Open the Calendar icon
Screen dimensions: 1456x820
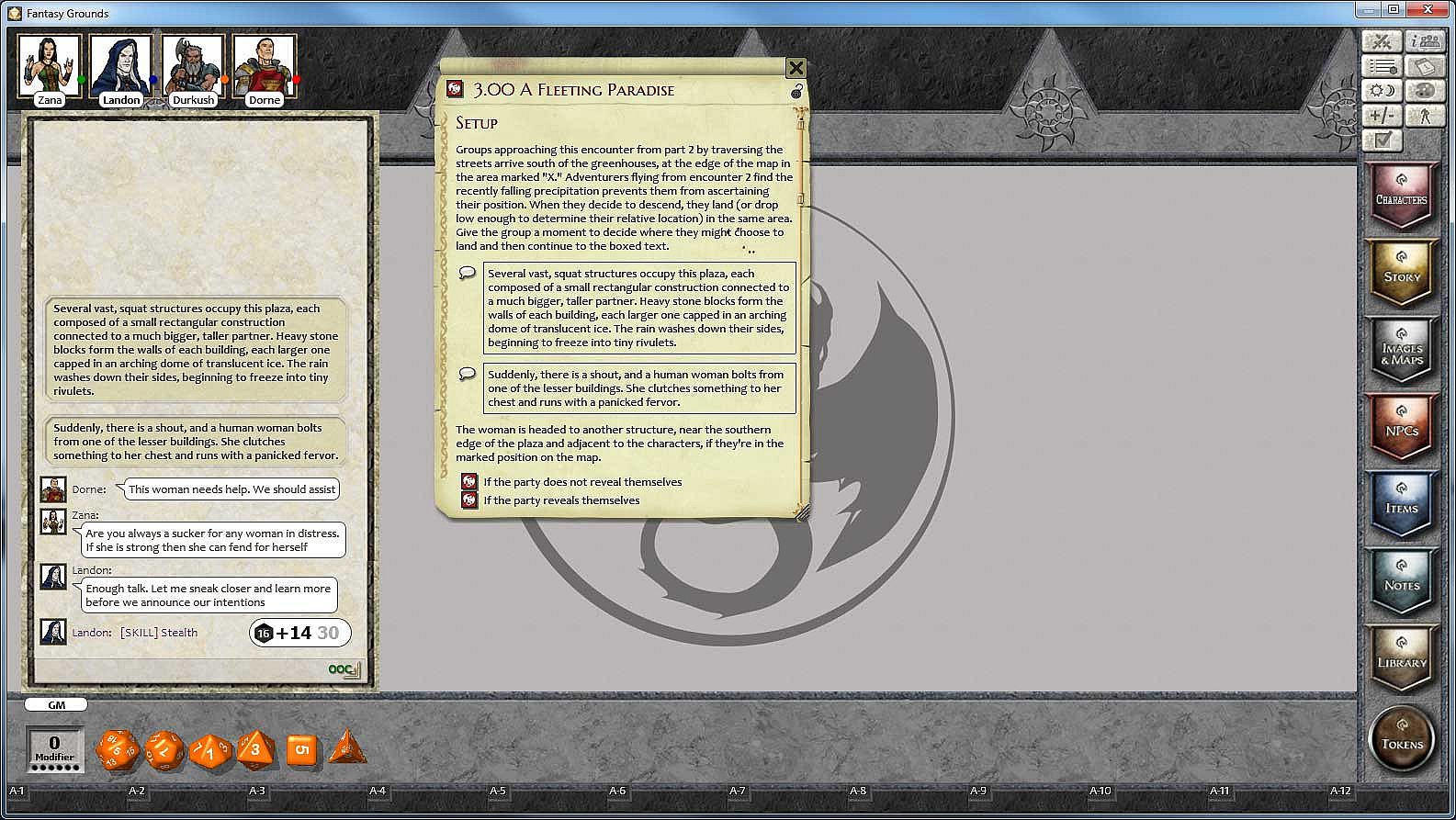click(1425, 67)
